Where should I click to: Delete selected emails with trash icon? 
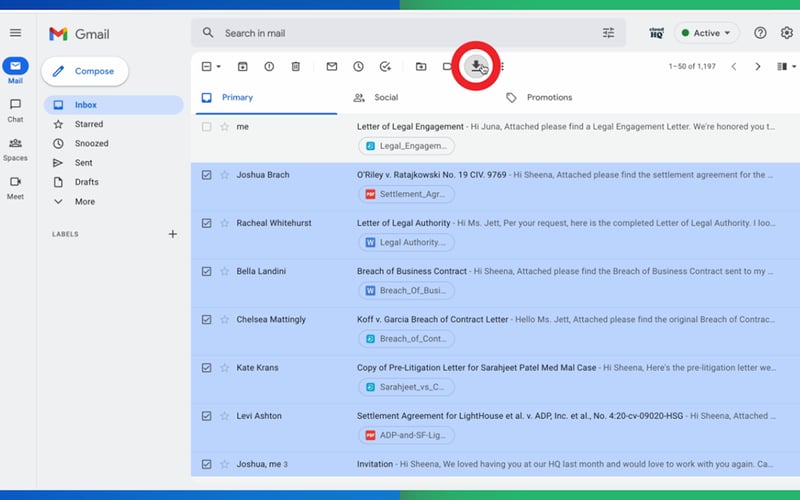point(296,67)
